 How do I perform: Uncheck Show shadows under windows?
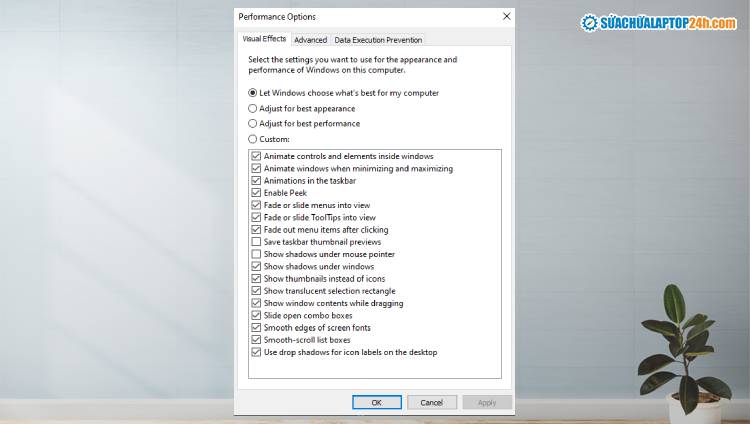(256, 266)
